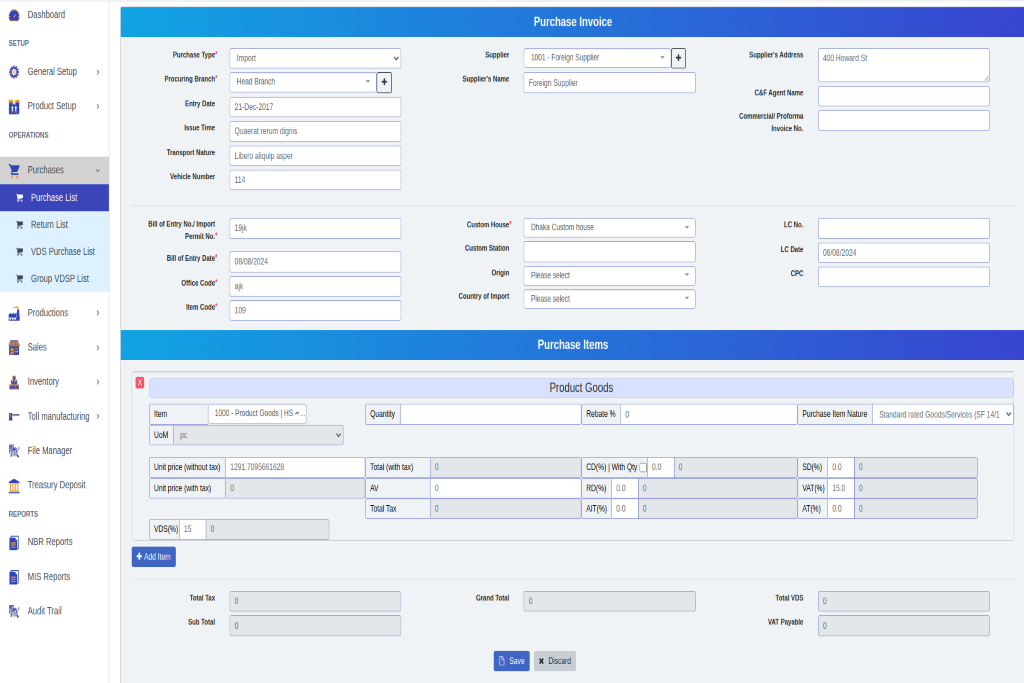The height and width of the screenshot is (683, 1024).
Task: Click the Unit price (without tax) field
Action: (295, 468)
